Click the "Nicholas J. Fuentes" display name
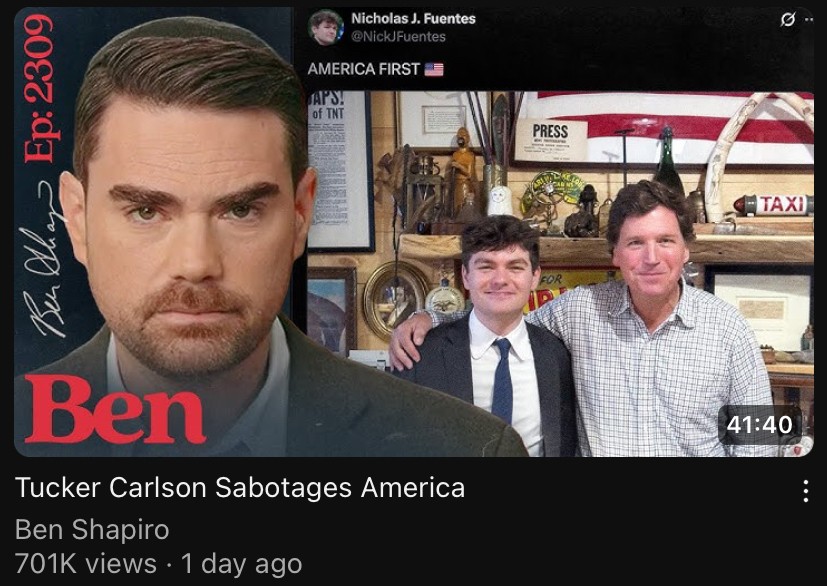This screenshot has height=586, width=827. pos(413,18)
